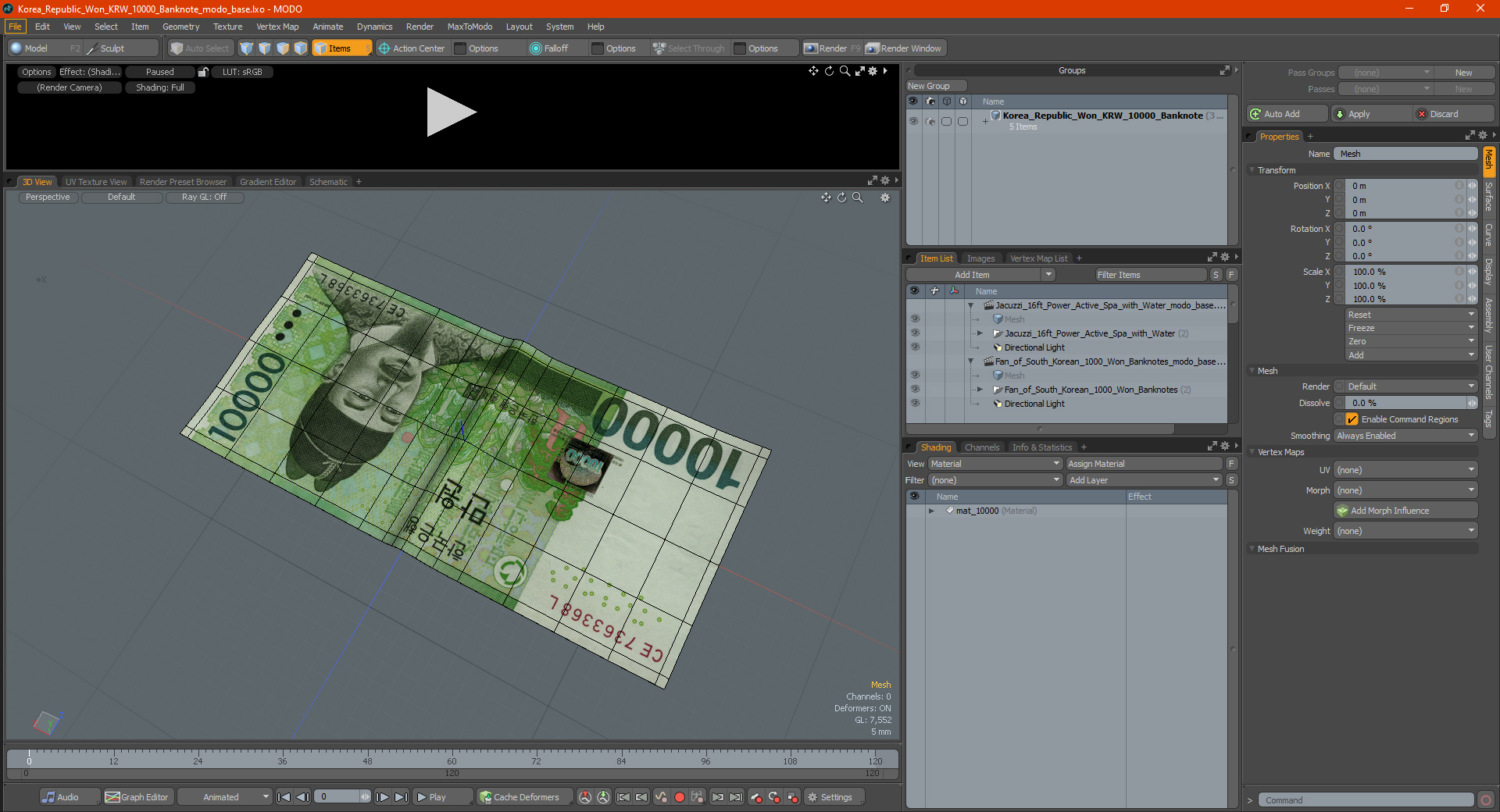This screenshot has height=812, width=1500.
Task: Toggle visibility of Jacuzzi Directional Light
Action: tap(915, 347)
